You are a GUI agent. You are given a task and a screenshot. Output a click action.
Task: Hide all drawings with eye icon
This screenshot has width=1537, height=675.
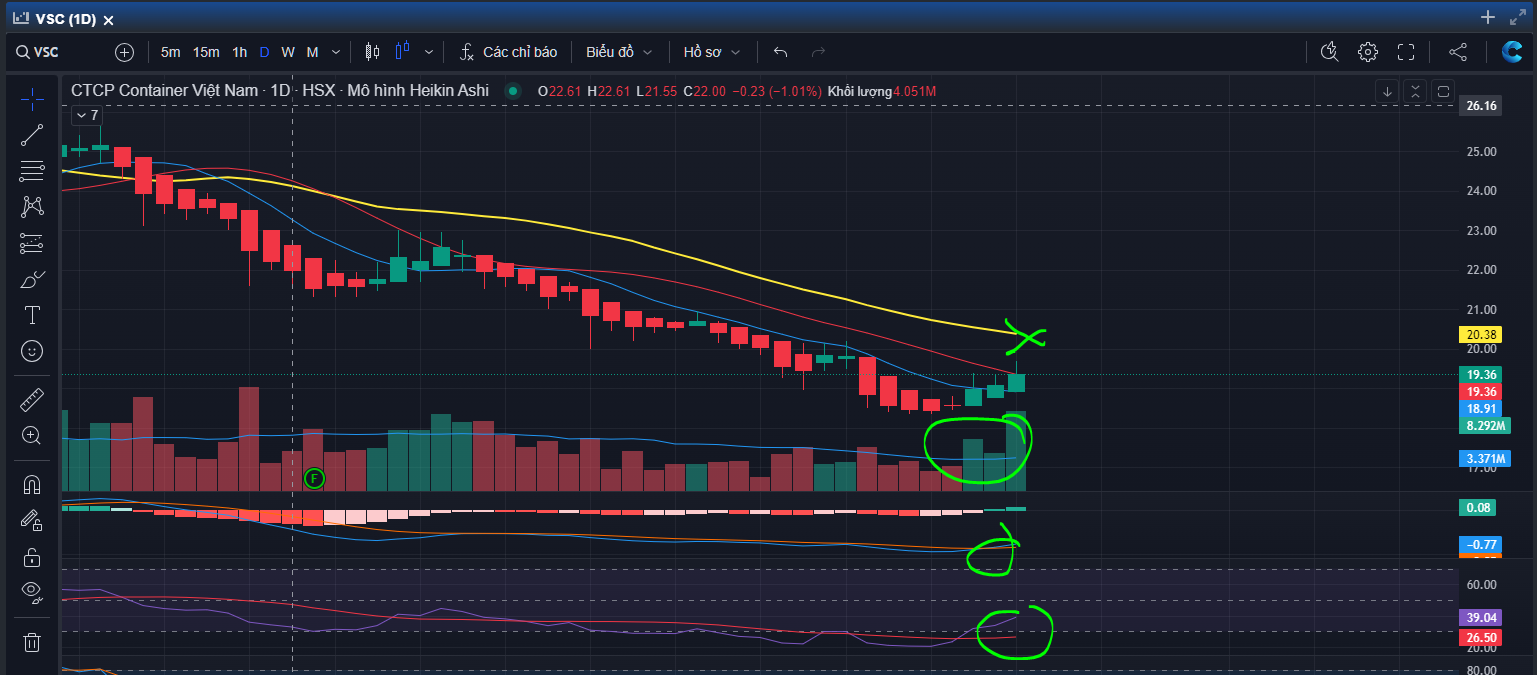32,593
